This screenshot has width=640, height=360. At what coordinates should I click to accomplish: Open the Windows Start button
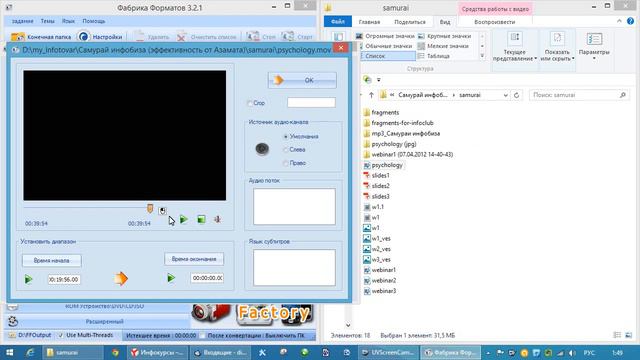point(9,352)
